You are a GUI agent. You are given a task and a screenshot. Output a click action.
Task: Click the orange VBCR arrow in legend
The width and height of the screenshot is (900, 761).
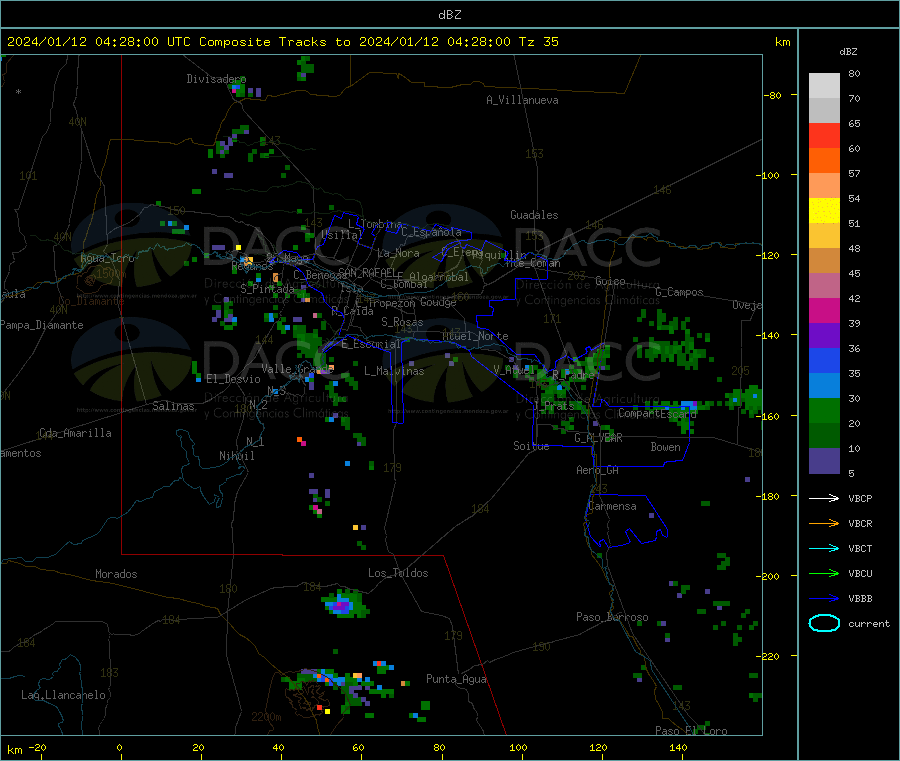pos(824,523)
